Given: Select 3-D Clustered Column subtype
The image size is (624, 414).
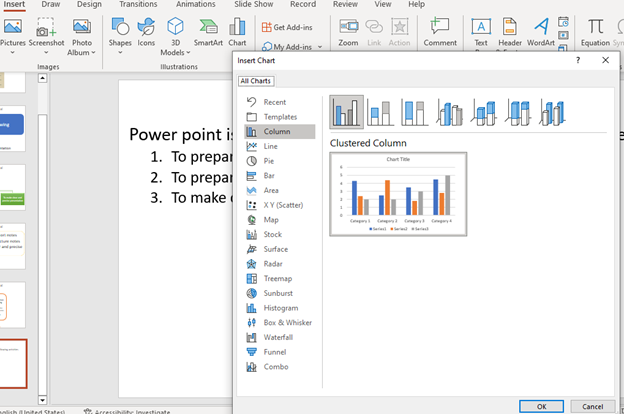Looking at the screenshot, I should coord(449,113).
